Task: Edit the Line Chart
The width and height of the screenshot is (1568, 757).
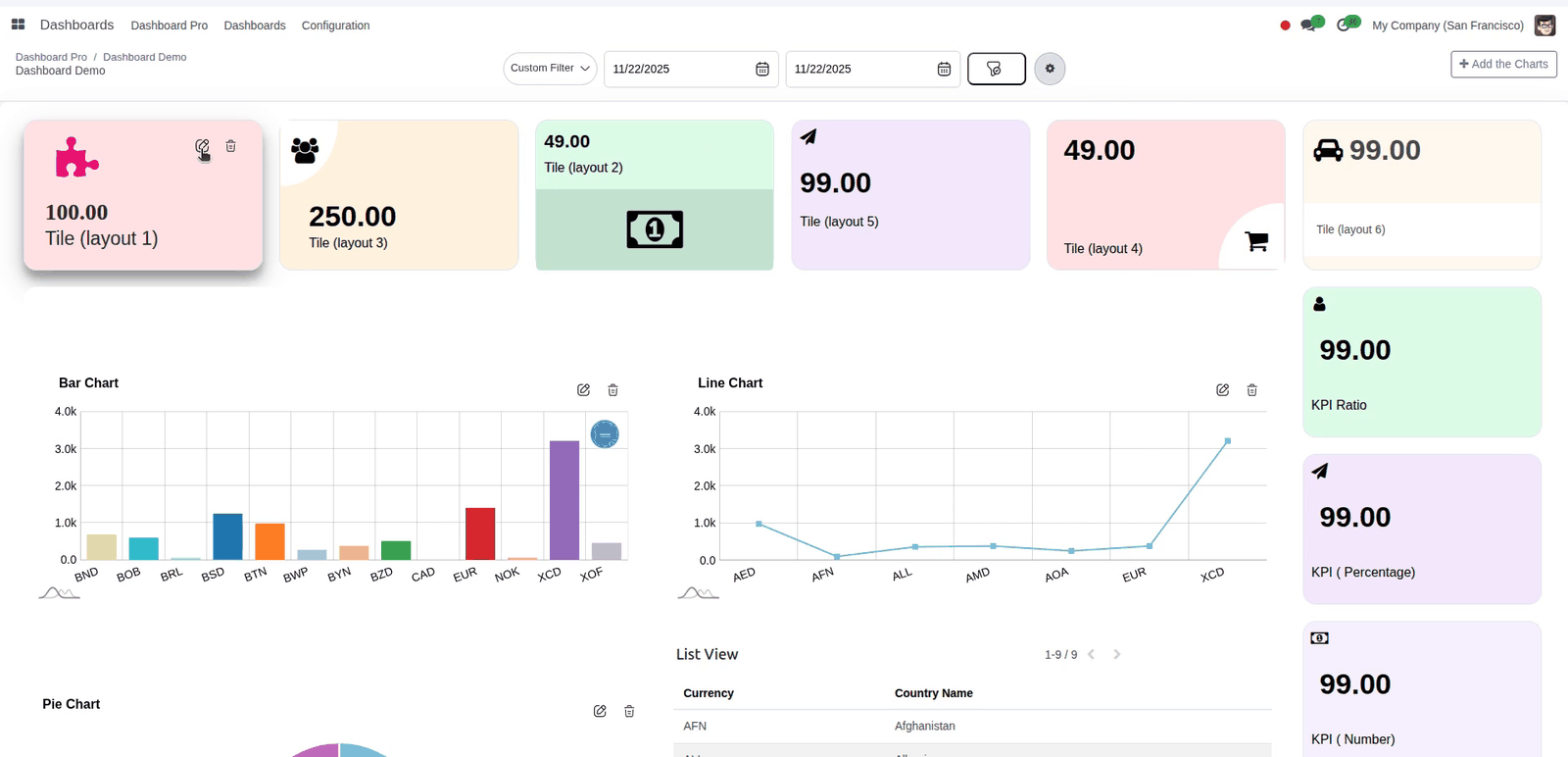Action: click(x=1223, y=390)
